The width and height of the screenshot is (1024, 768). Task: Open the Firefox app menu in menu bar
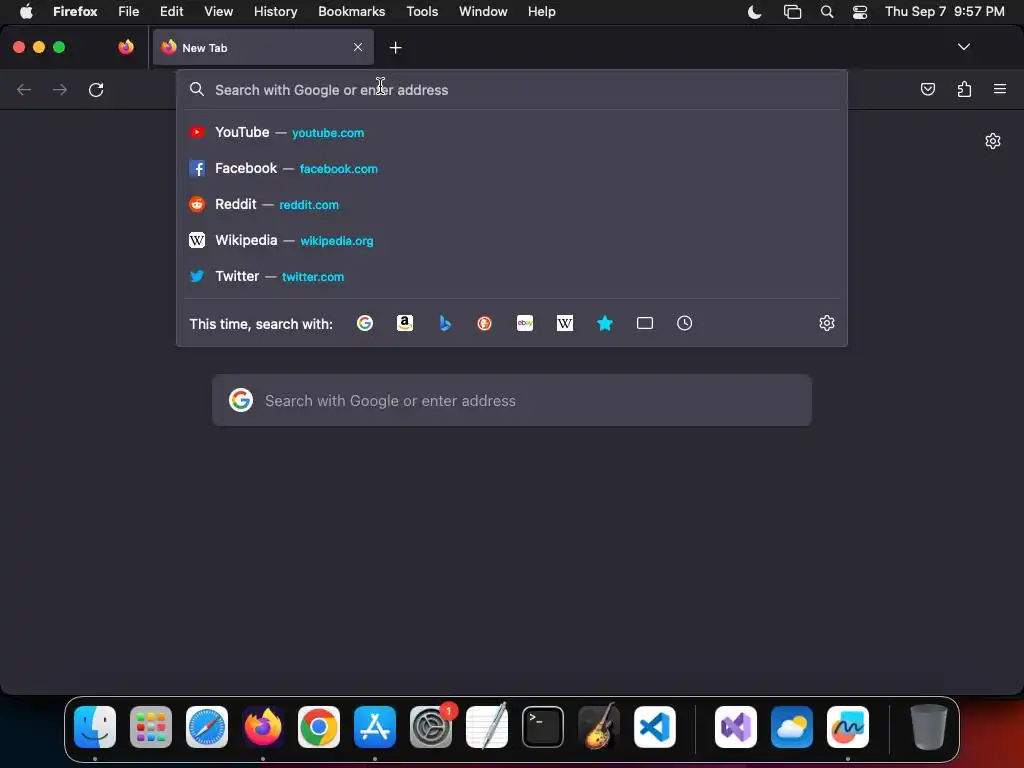point(75,11)
